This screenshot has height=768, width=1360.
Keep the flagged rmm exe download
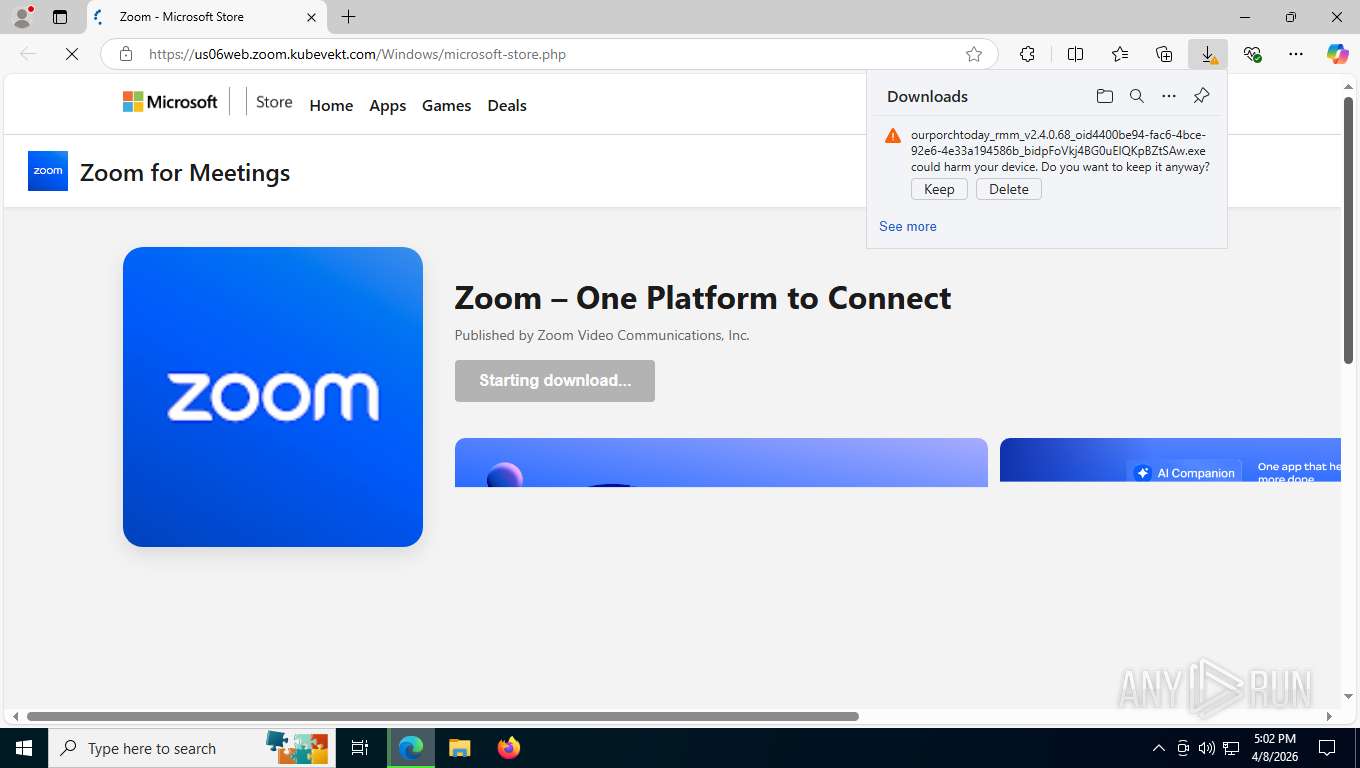pos(939,189)
